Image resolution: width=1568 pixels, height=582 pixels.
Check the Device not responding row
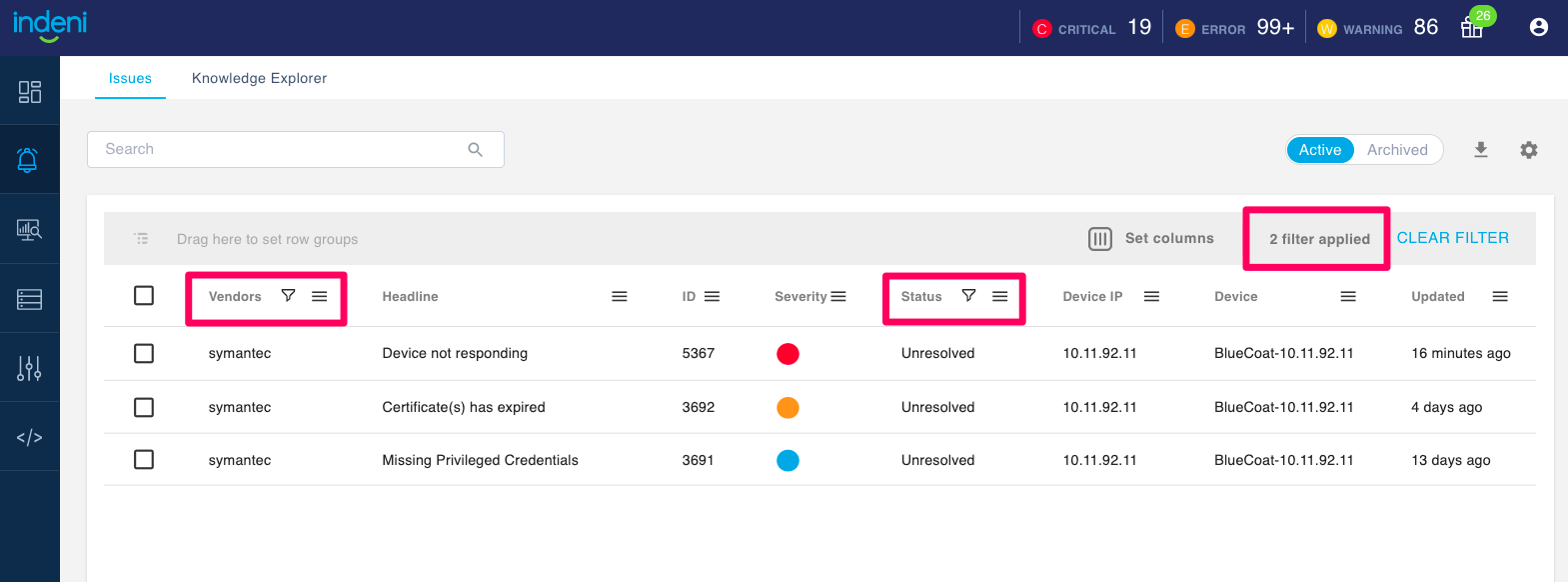click(144, 354)
